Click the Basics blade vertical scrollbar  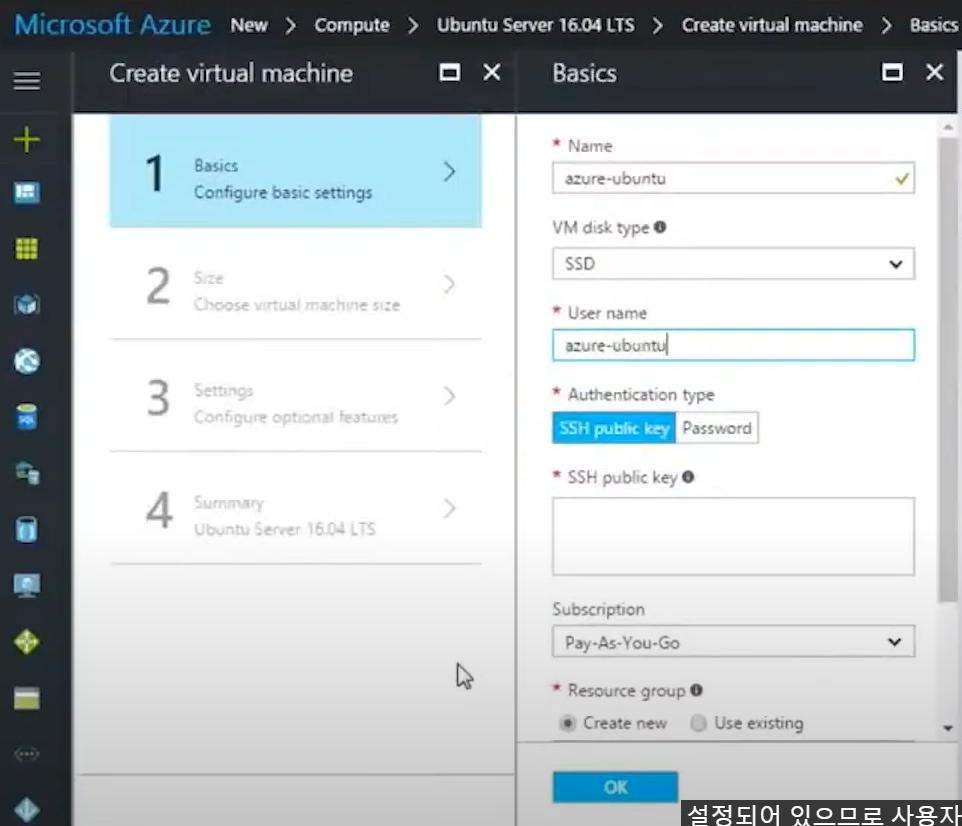[948, 370]
